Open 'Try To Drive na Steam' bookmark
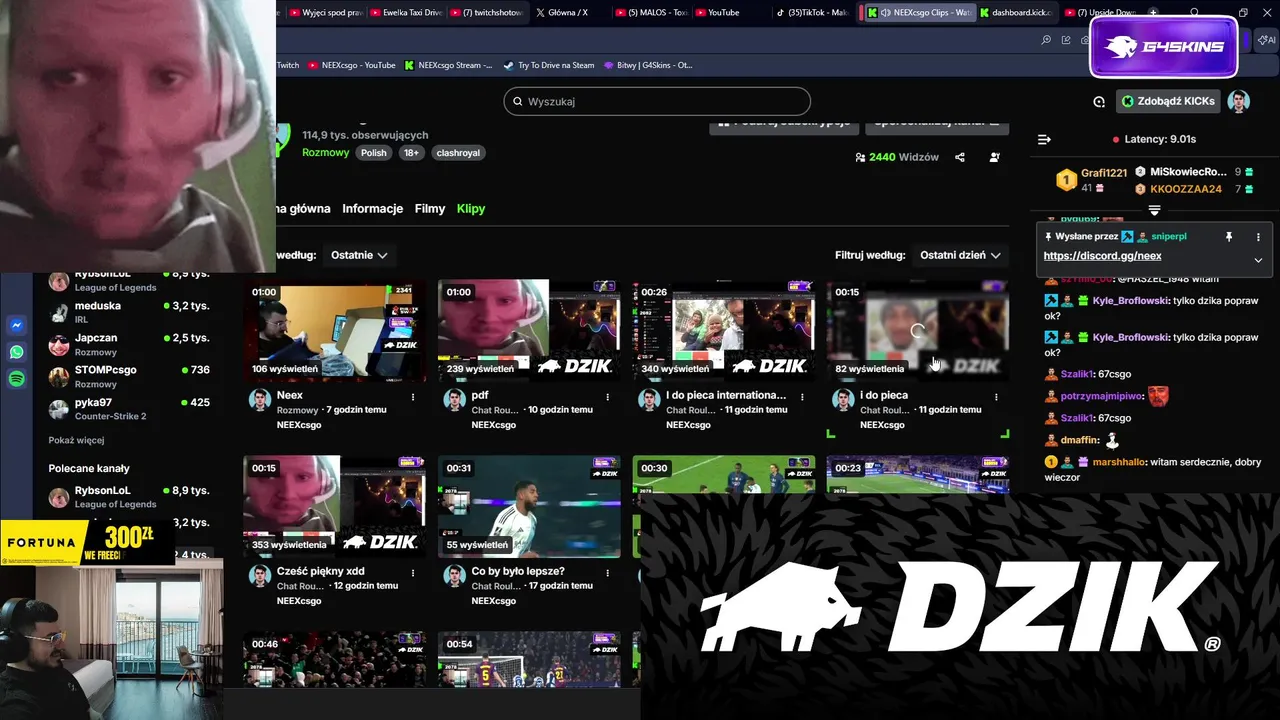The image size is (1280, 720). click(x=549, y=65)
